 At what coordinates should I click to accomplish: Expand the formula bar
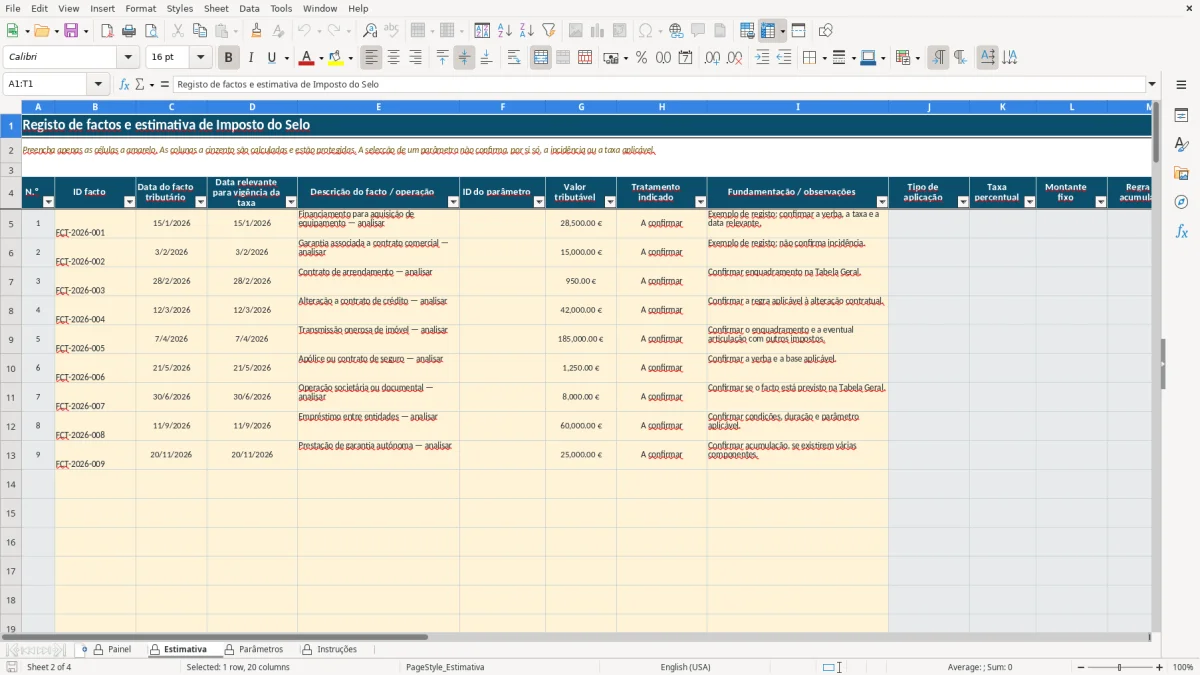tap(1152, 84)
